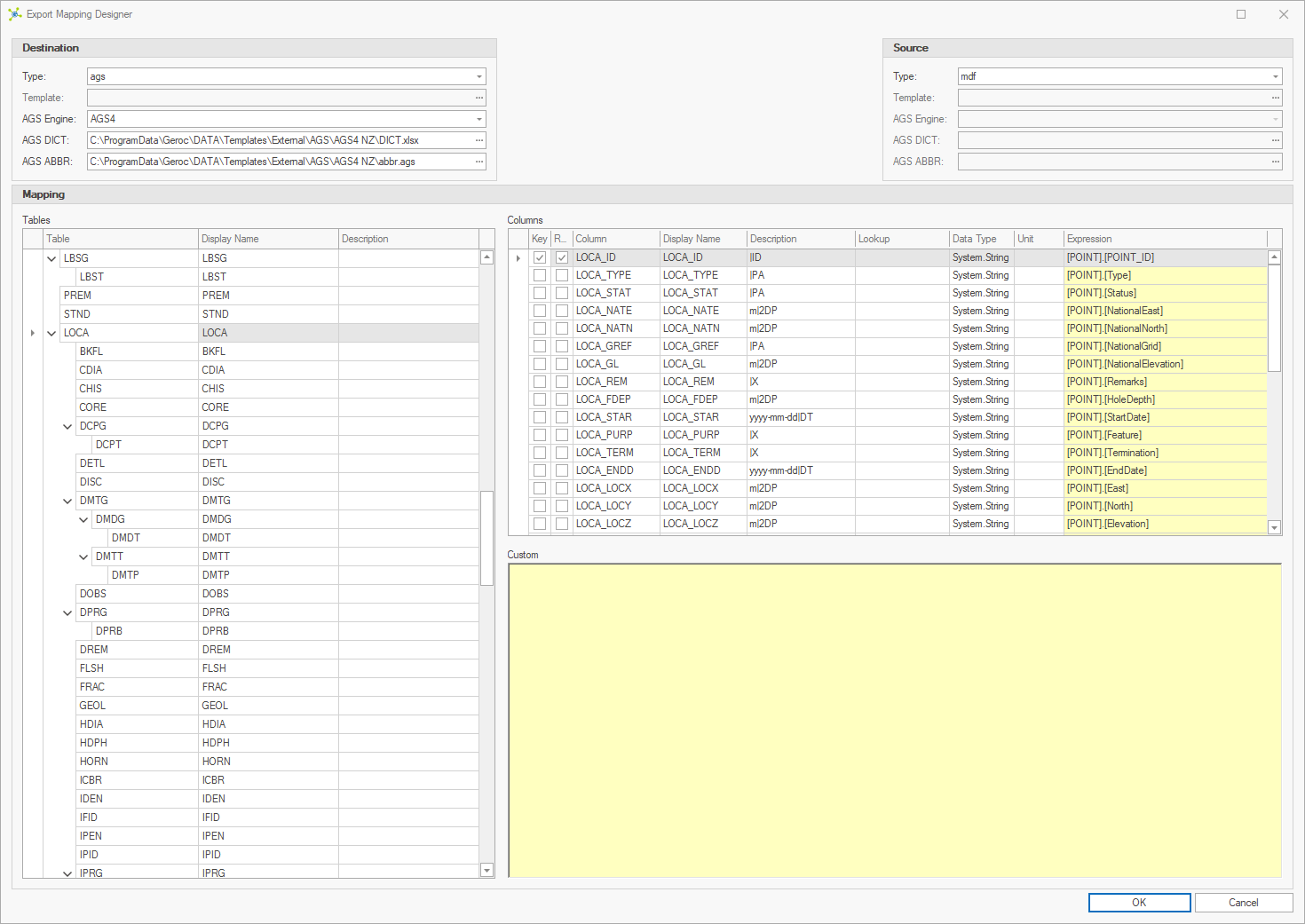1305x924 pixels.
Task: Uncheck the Key checkbox for LOCA_ID
Action: point(540,257)
